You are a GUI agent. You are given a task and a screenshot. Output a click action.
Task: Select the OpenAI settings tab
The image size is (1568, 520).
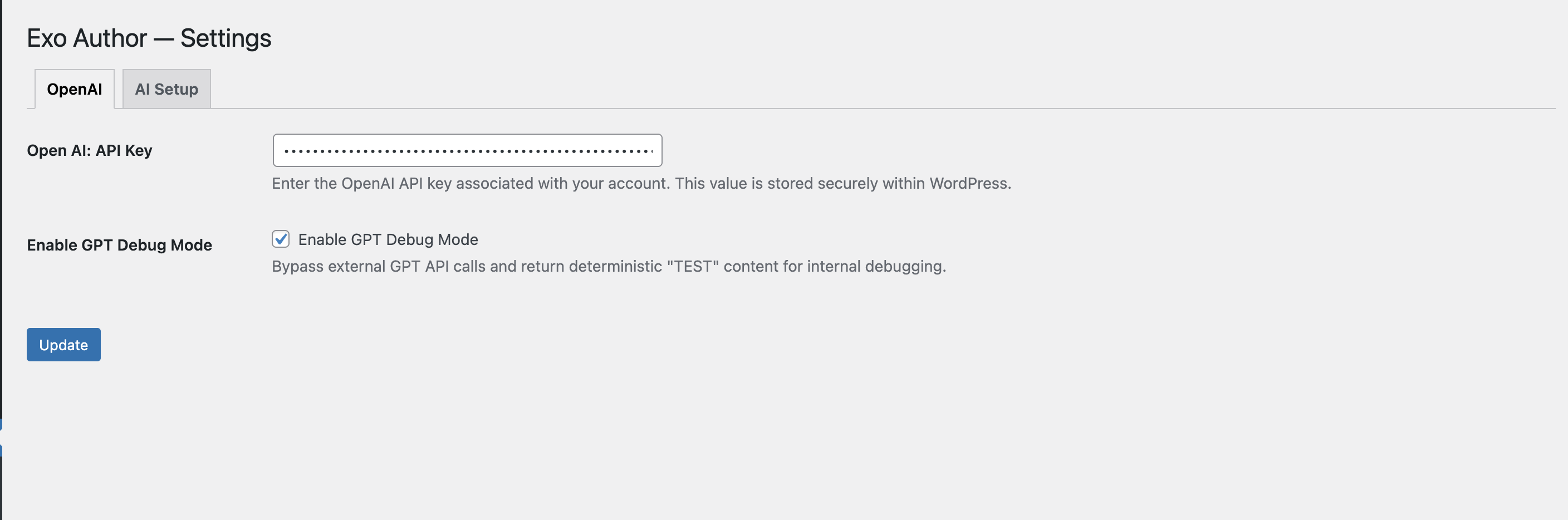pyautogui.click(x=74, y=89)
